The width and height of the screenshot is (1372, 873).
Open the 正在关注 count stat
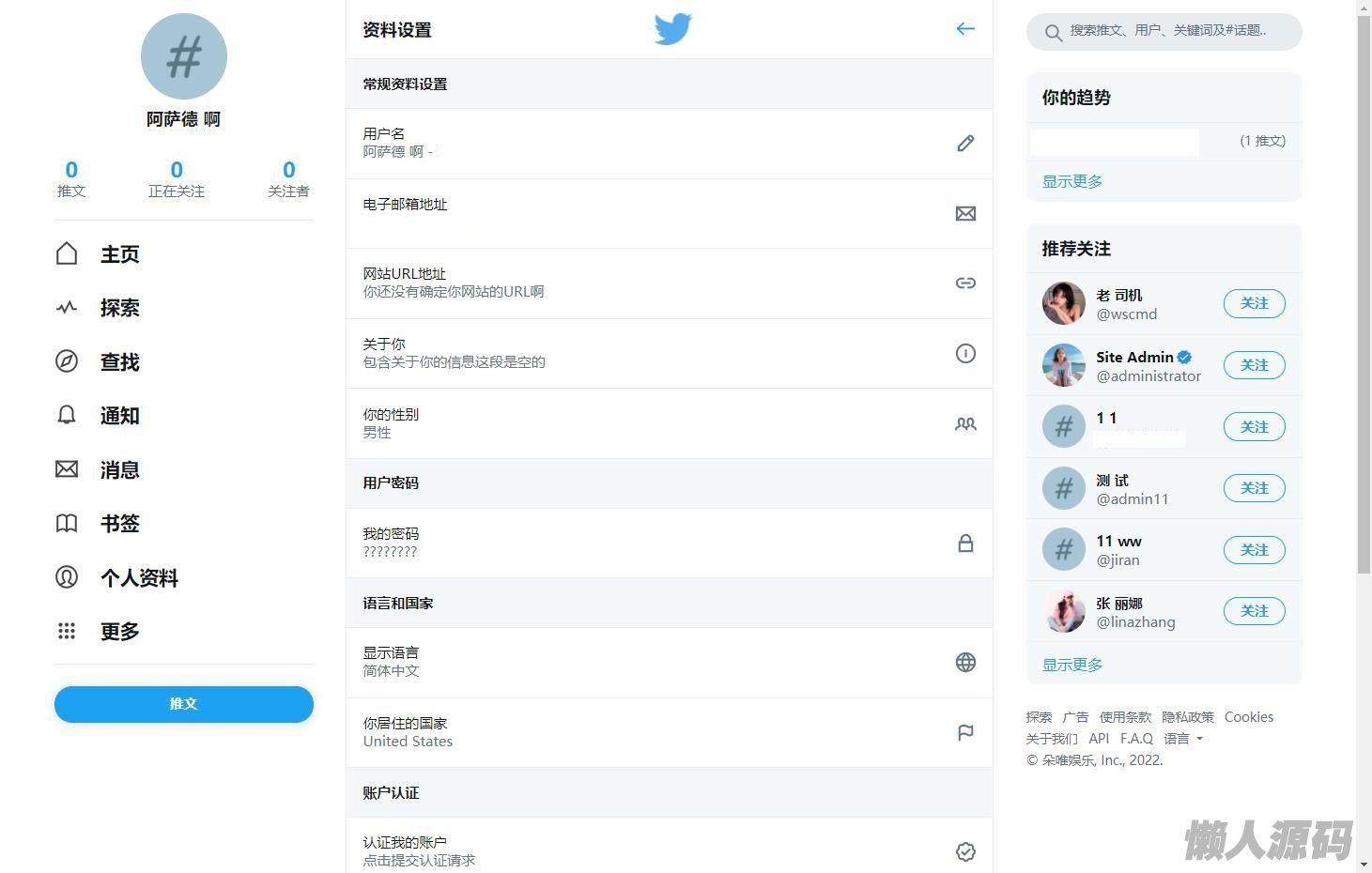(x=177, y=178)
